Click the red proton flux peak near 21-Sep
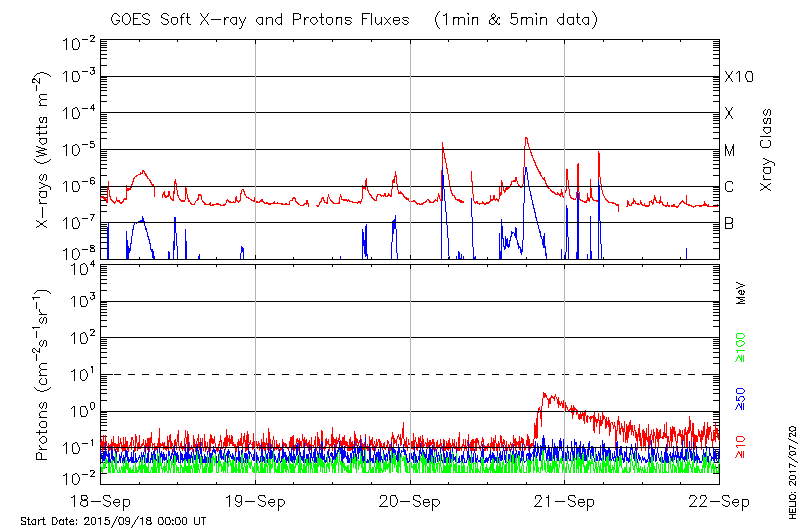The height and width of the screenshot is (530, 800). coord(543,394)
